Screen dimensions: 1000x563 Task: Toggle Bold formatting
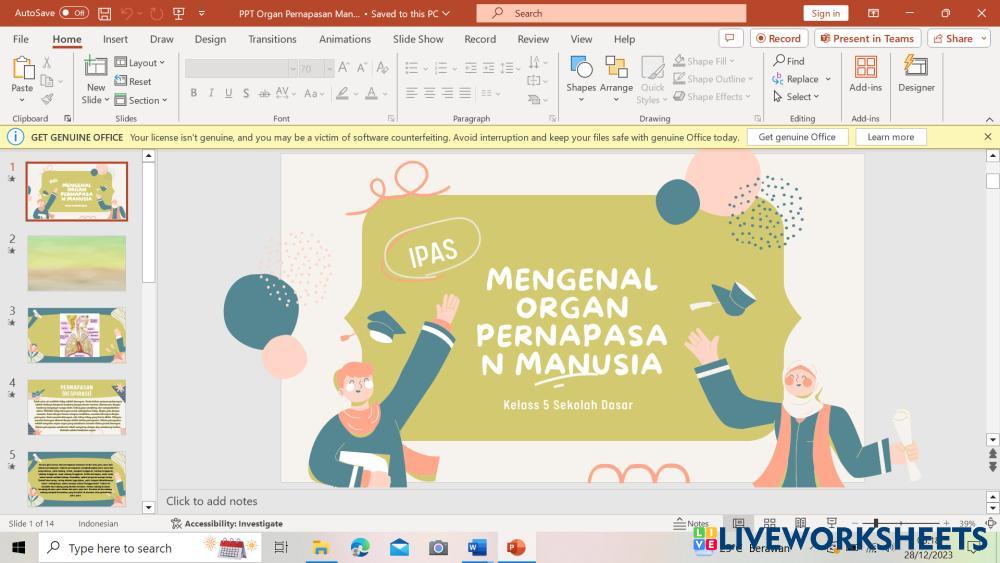coord(194,93)
